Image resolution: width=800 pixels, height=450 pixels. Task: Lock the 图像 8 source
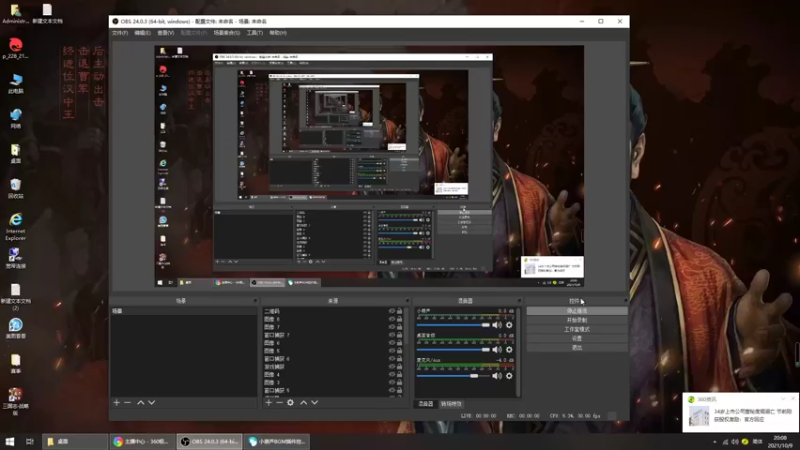coord(399,319)
